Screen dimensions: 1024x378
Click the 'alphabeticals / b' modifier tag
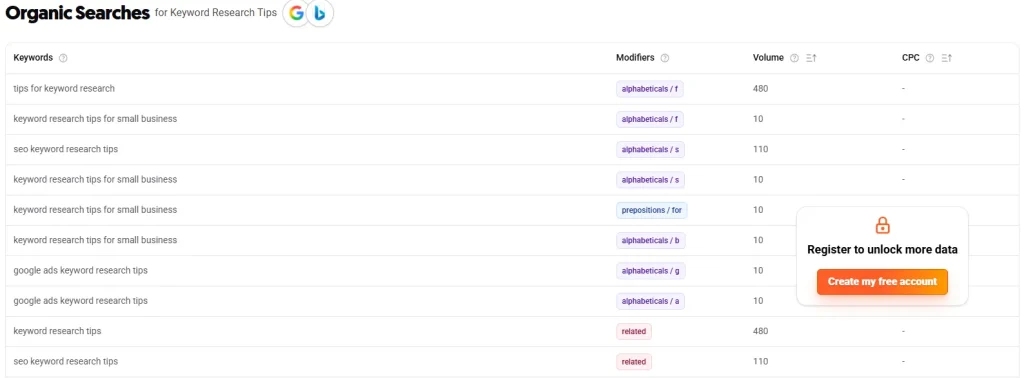650,240
